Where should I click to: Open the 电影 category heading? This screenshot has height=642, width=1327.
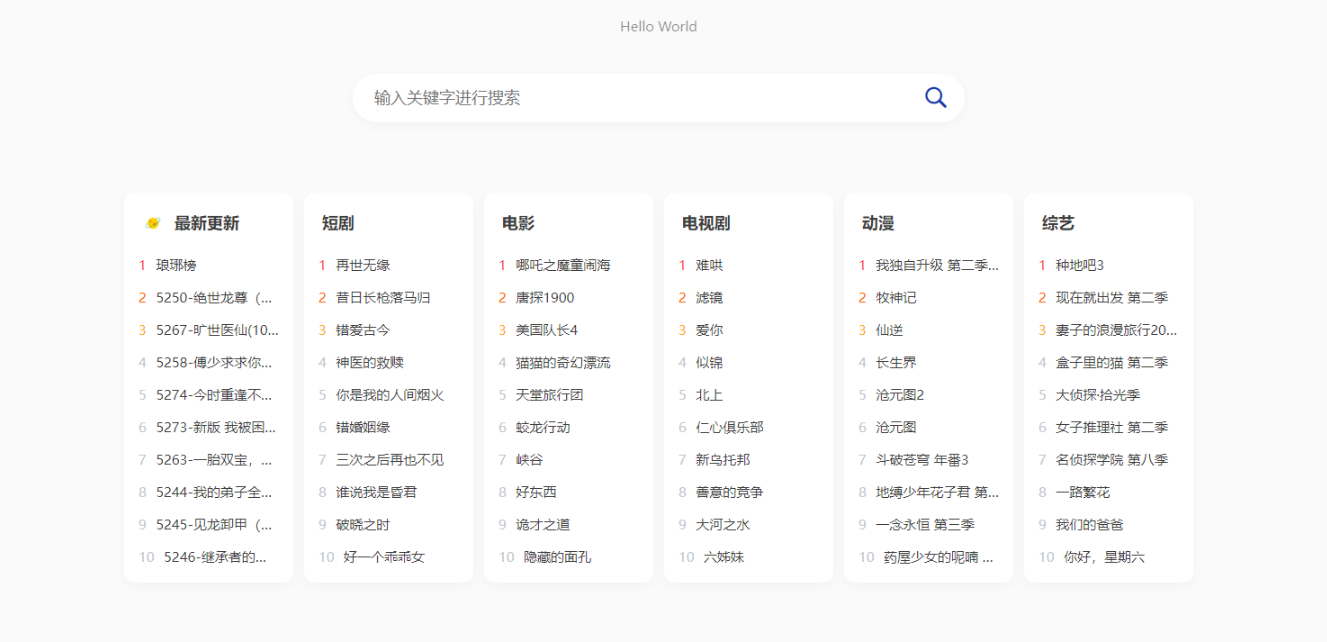coord(518,223)
